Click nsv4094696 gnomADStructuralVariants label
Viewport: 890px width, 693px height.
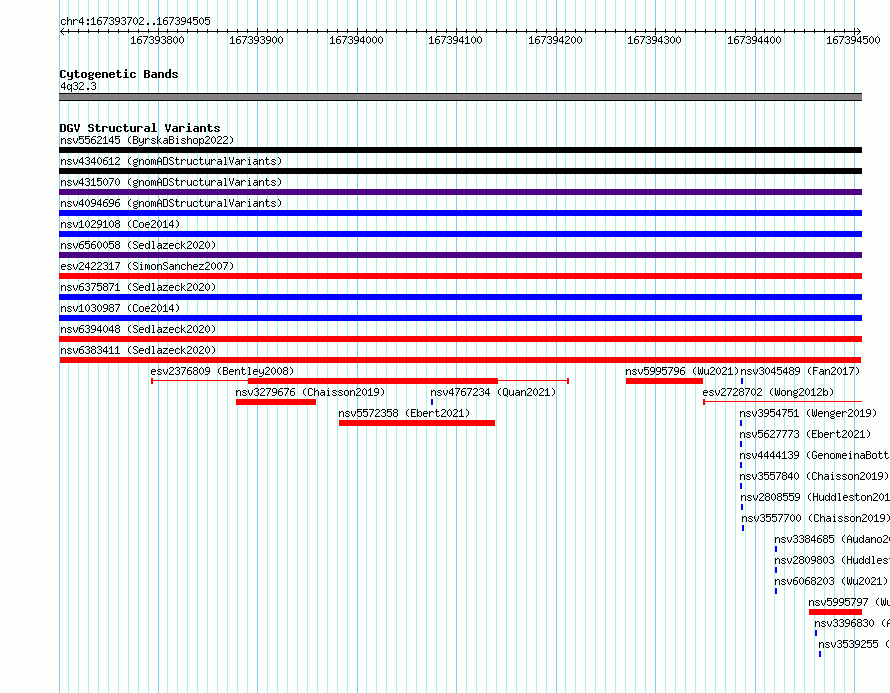point(171,203)
